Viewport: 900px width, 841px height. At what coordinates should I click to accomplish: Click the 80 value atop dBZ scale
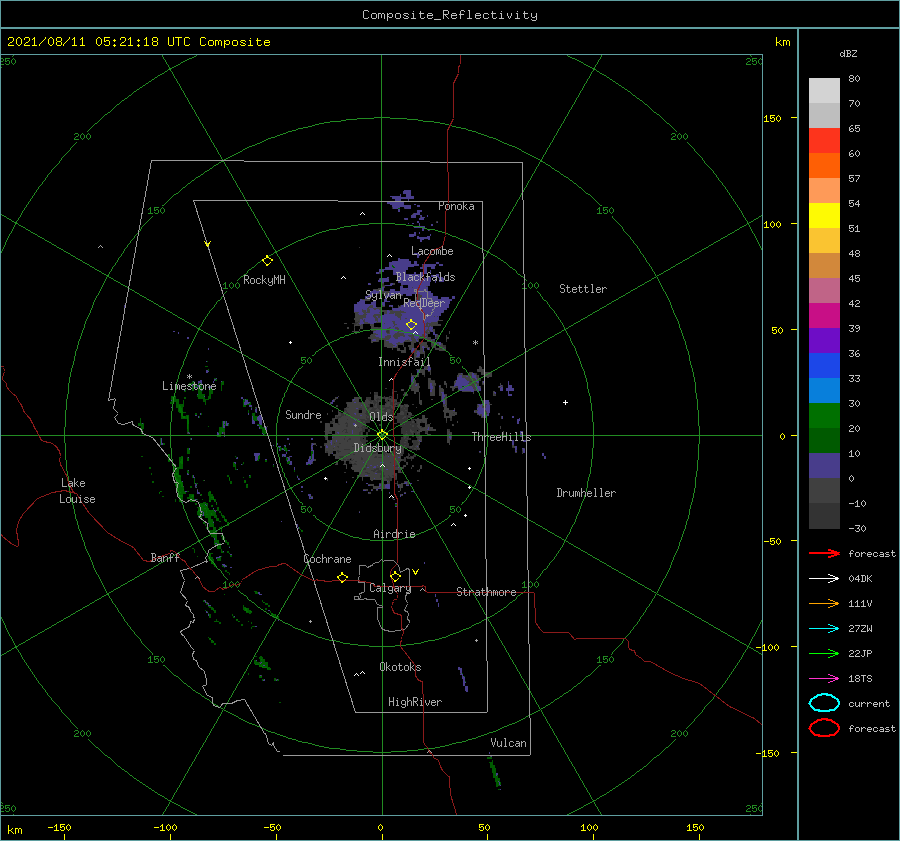(x=854, y=79)
